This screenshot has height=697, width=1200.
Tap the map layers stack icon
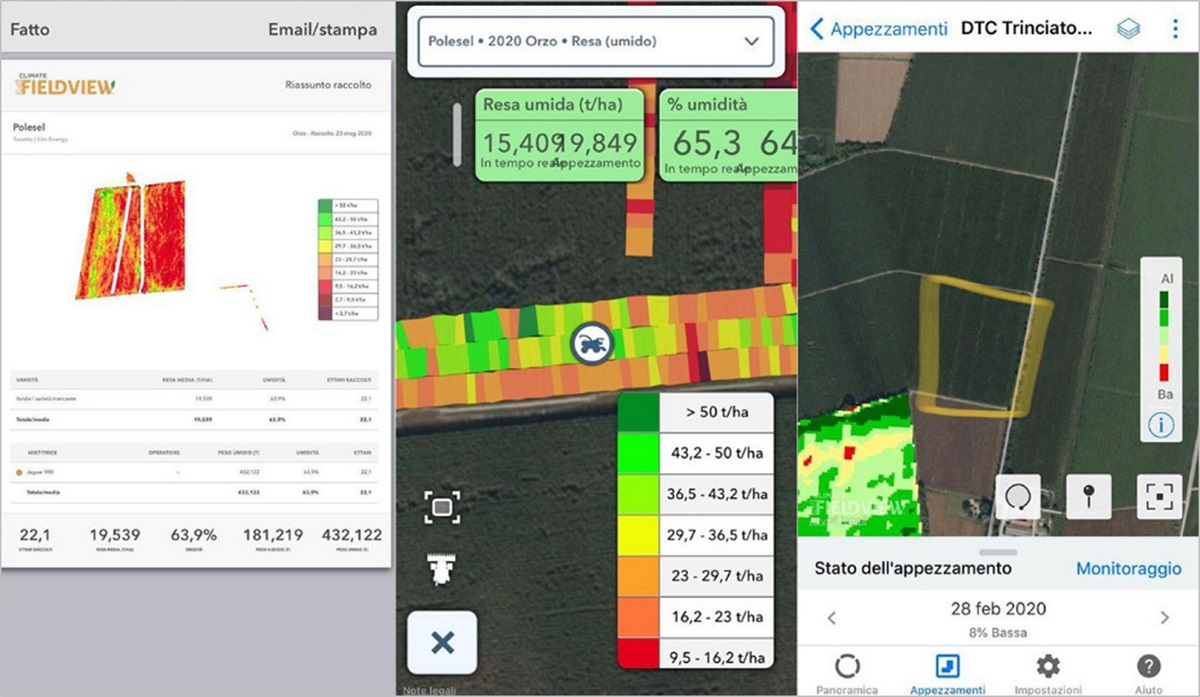[x=1128, y=29]
